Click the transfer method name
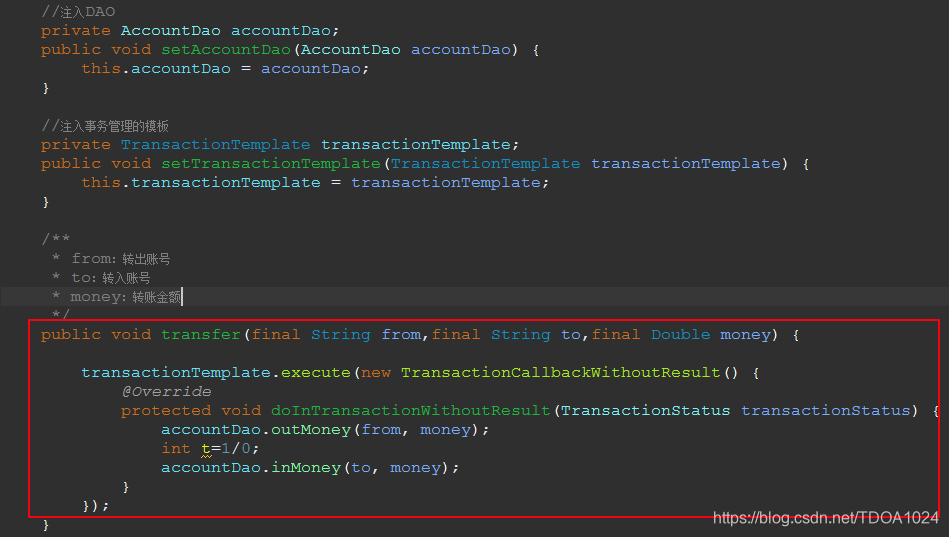The image size is (949, 537). pos(201,334)
